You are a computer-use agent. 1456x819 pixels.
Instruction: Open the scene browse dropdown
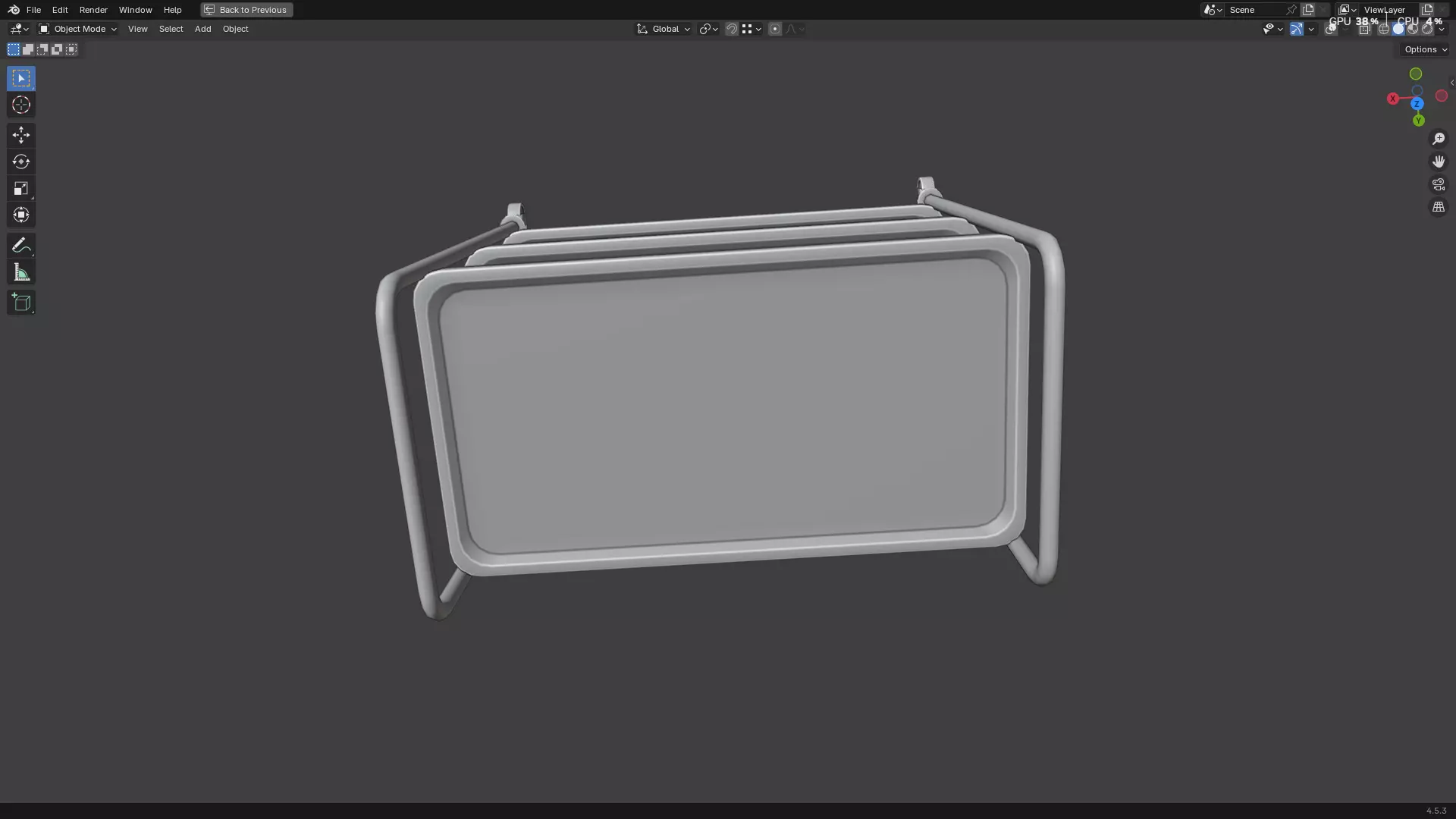tap(1213, 10)
